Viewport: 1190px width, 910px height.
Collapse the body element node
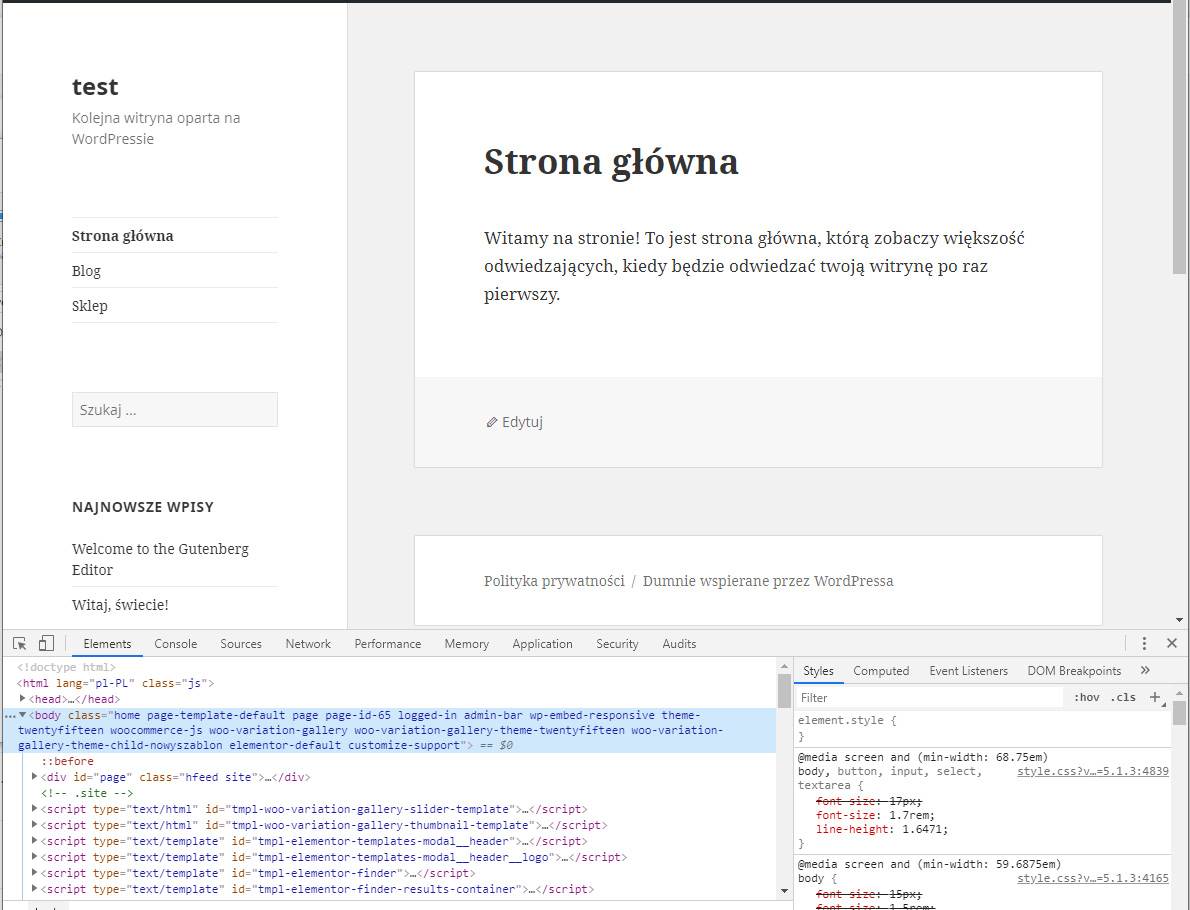(x=23, y=715)
